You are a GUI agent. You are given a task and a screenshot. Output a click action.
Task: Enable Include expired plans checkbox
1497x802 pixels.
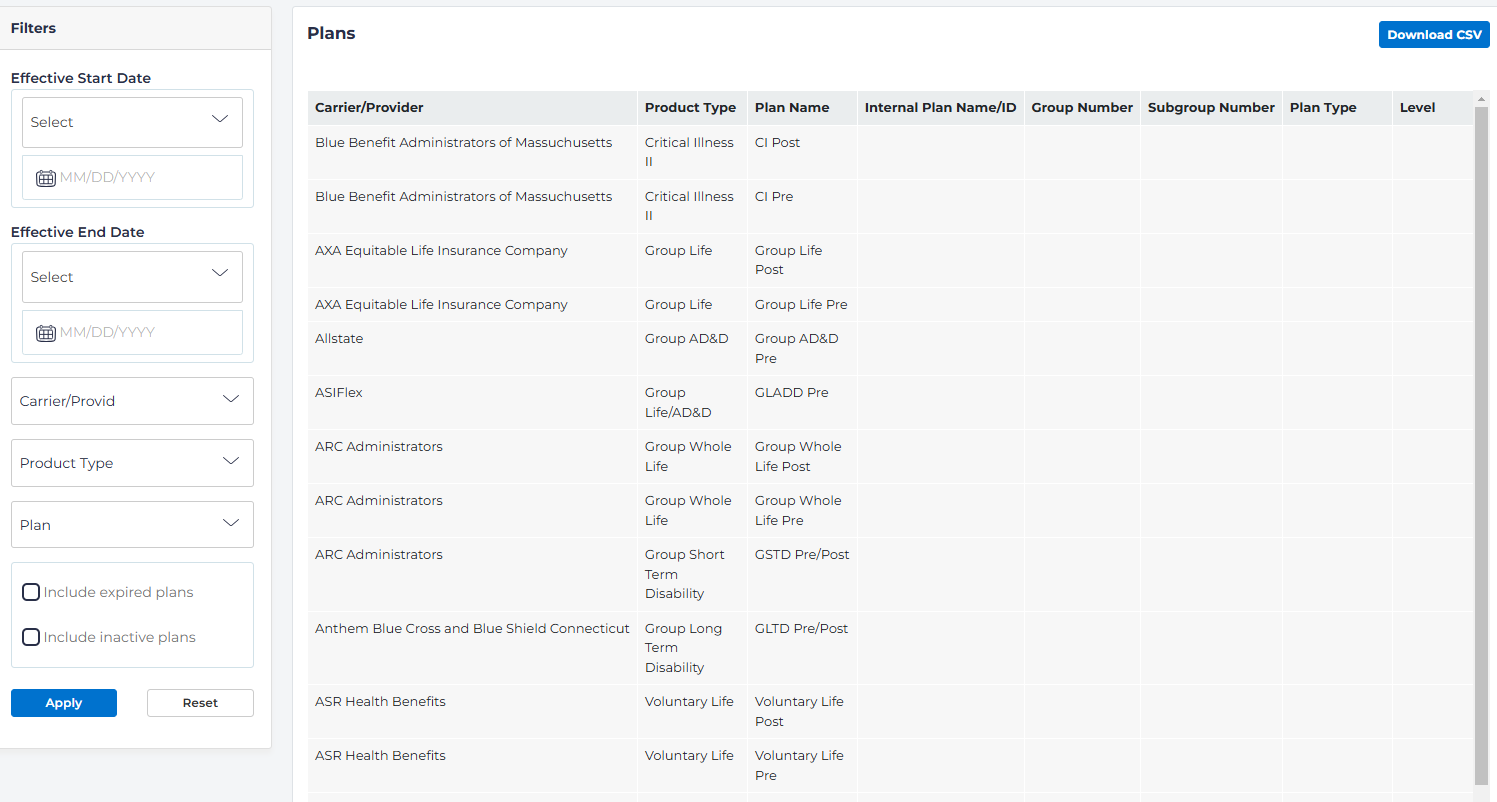click(31, 592)
